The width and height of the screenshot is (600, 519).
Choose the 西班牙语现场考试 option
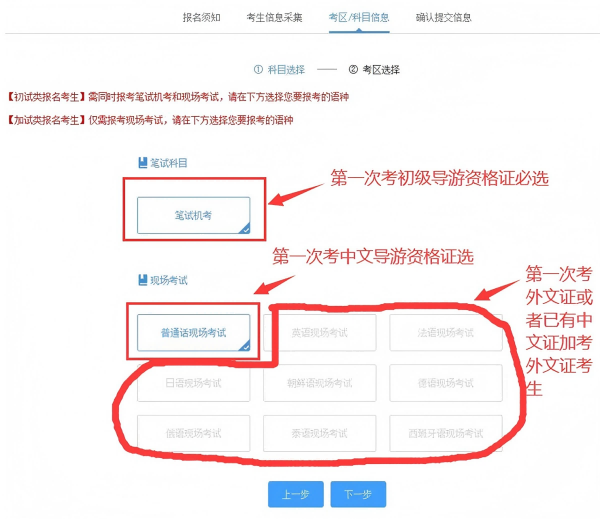[x=446, y=433]
